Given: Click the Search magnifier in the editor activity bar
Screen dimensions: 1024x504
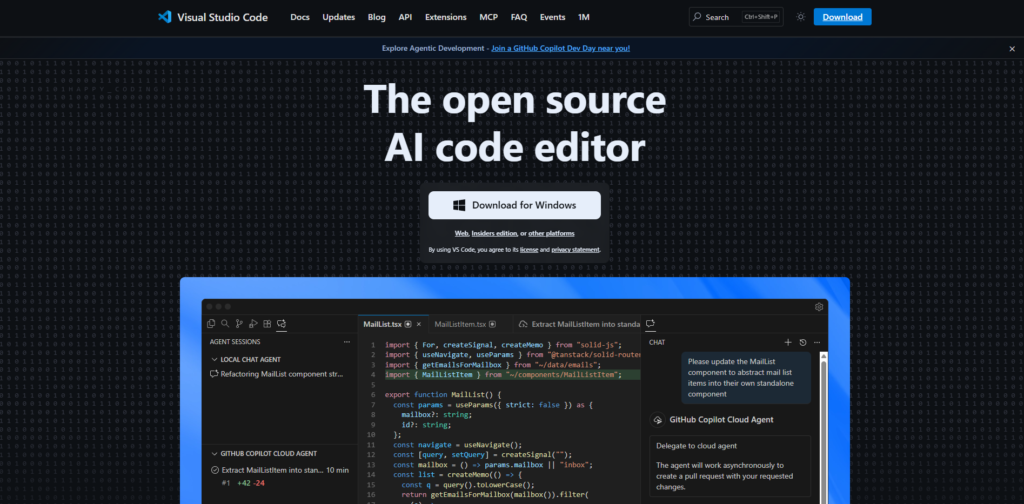Looking at the screenshot, I should click(x=225, y=324).
